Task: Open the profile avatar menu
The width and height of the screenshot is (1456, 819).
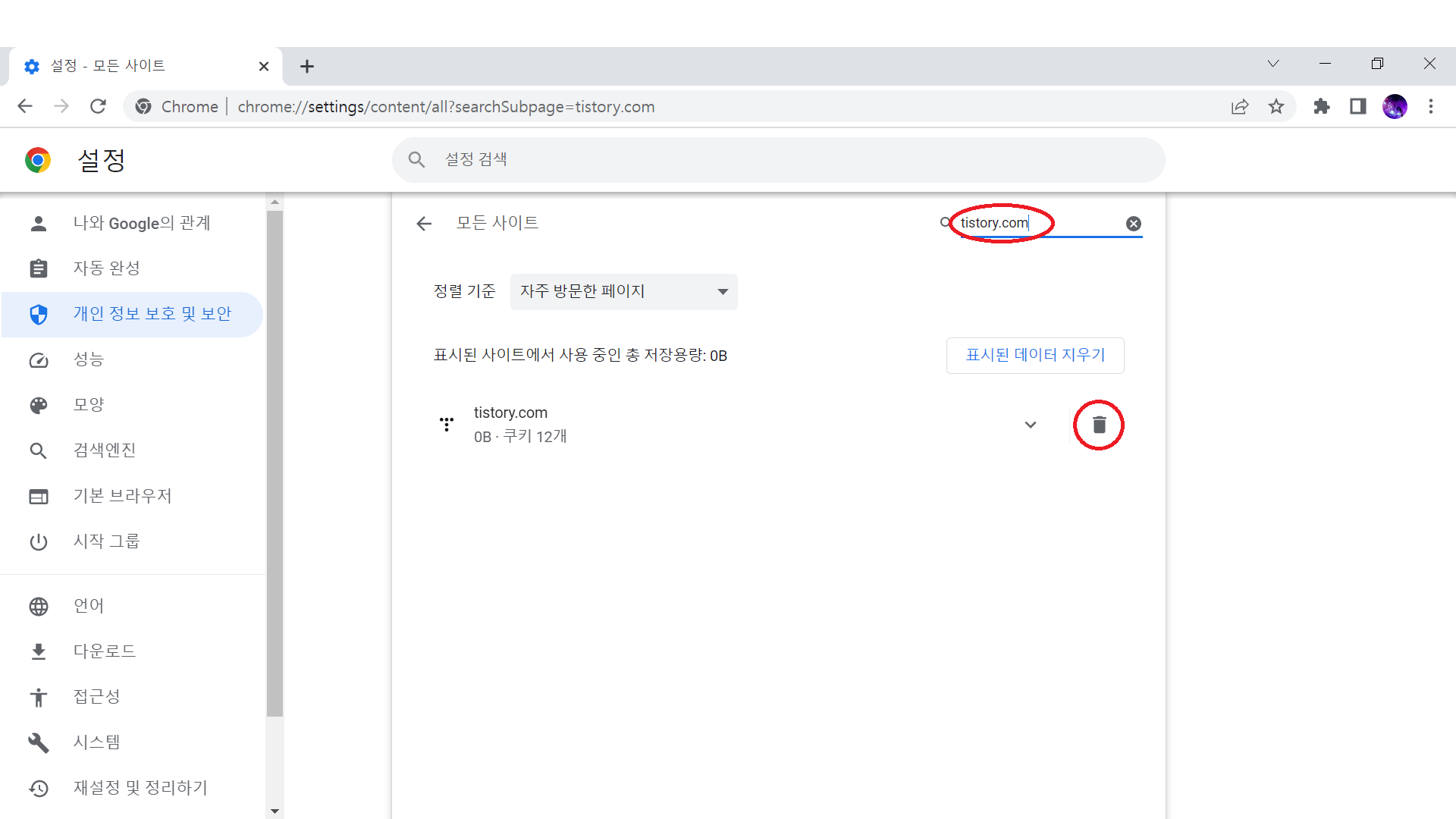Action: click(1395, 107)
